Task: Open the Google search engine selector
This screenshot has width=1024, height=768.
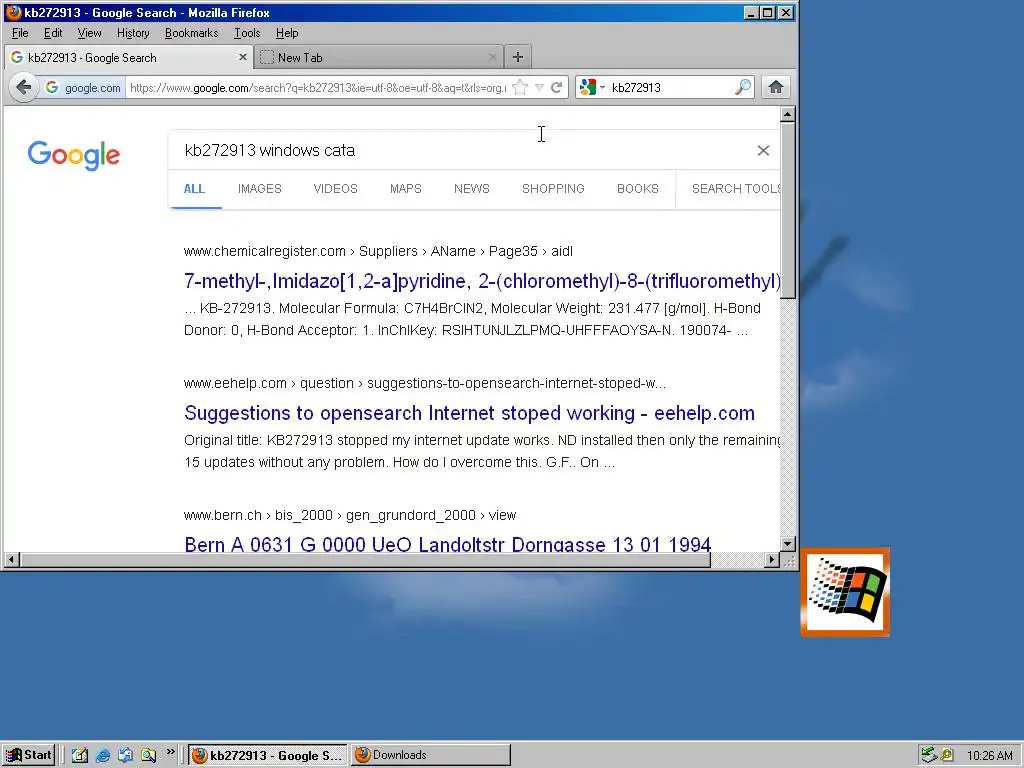Action: 592,88
